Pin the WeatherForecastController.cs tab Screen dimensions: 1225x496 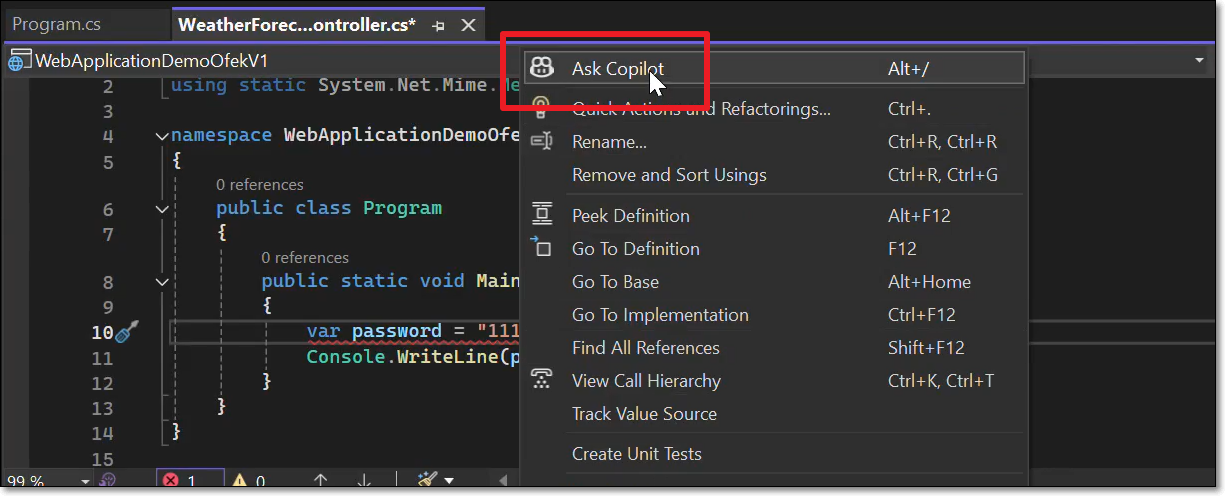point(438,26)
